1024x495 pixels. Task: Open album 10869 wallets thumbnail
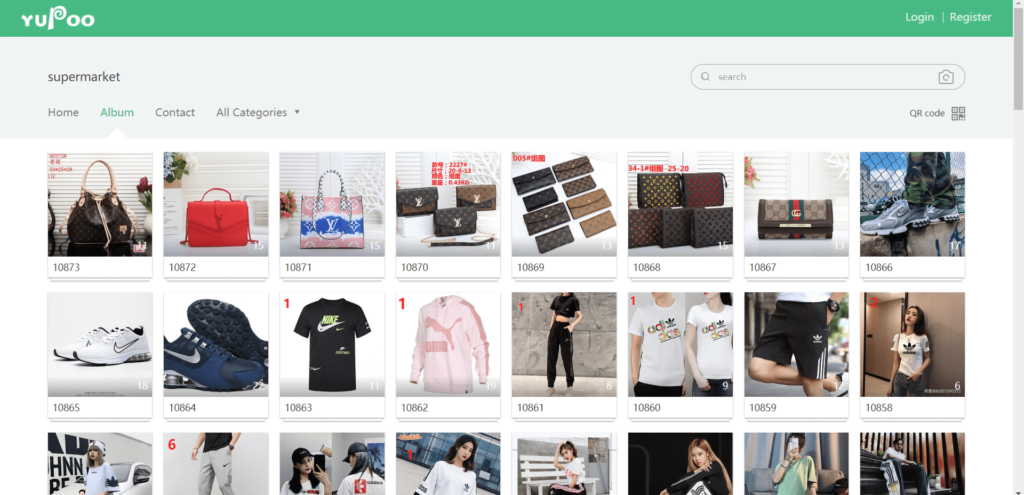[x=564, y=204]
